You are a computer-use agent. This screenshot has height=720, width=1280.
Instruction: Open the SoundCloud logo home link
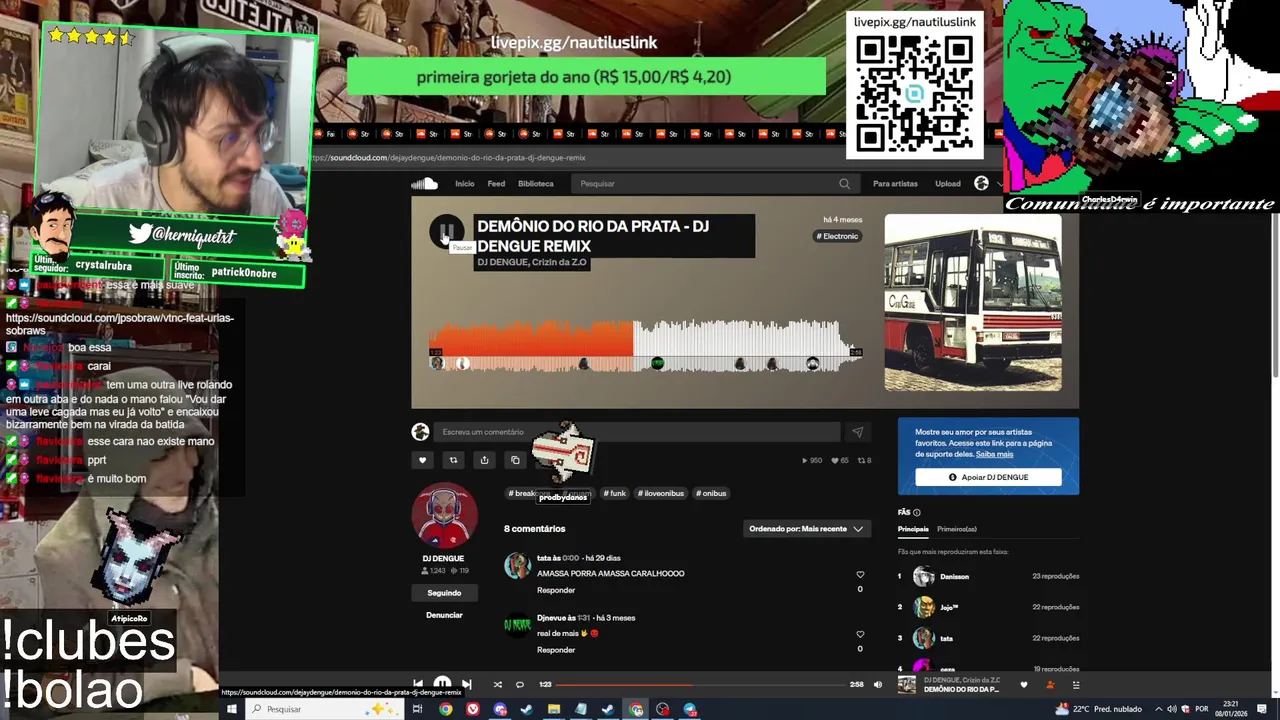[424, 184]
